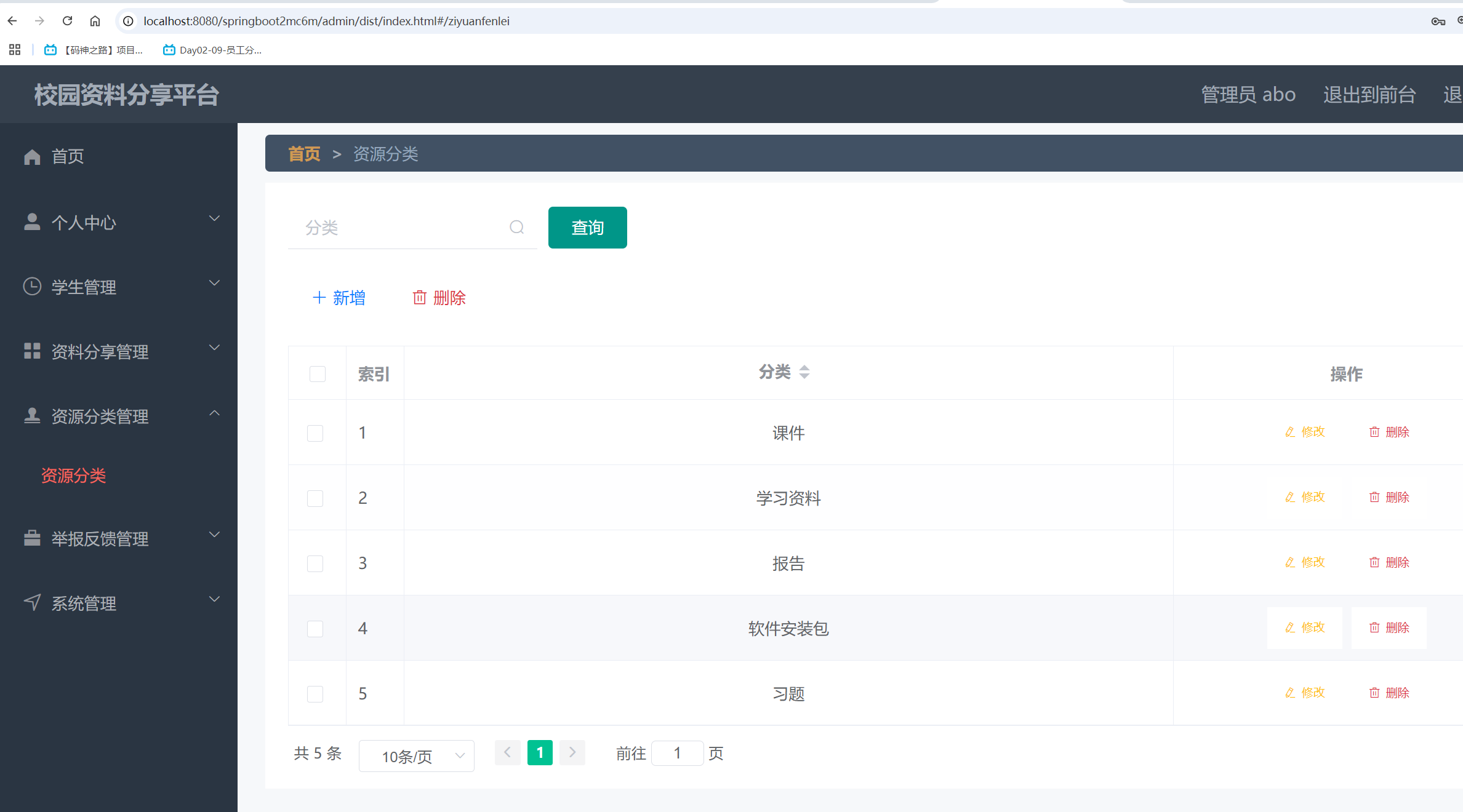
Task: Select the 资源分类 submenu item
Action: pos(74,476)
